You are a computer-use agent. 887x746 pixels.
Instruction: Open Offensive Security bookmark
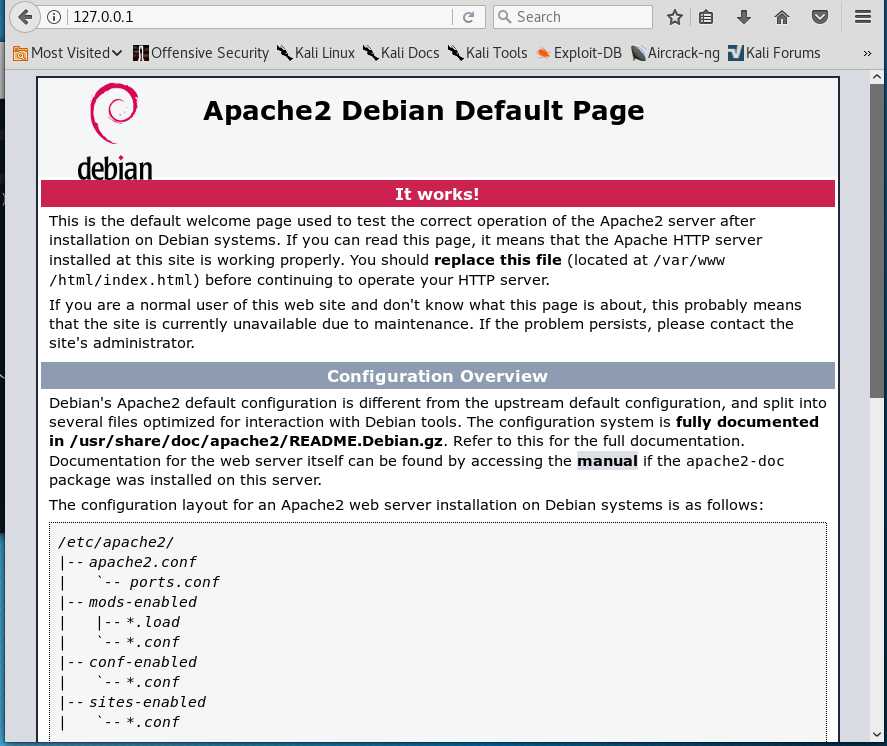[x=201, y=53]
